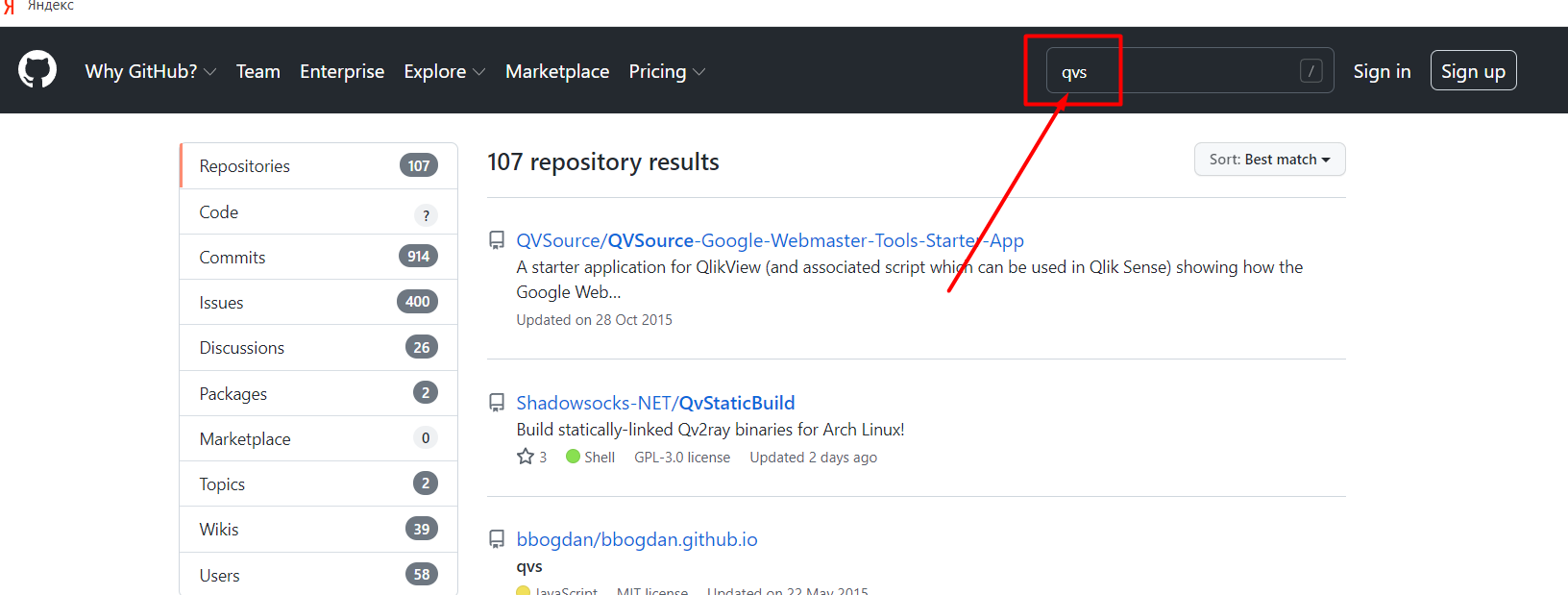Viewport: 1568px width, 595px height.
Task: Click the Updated 2 days ago text
Action: 813,458
